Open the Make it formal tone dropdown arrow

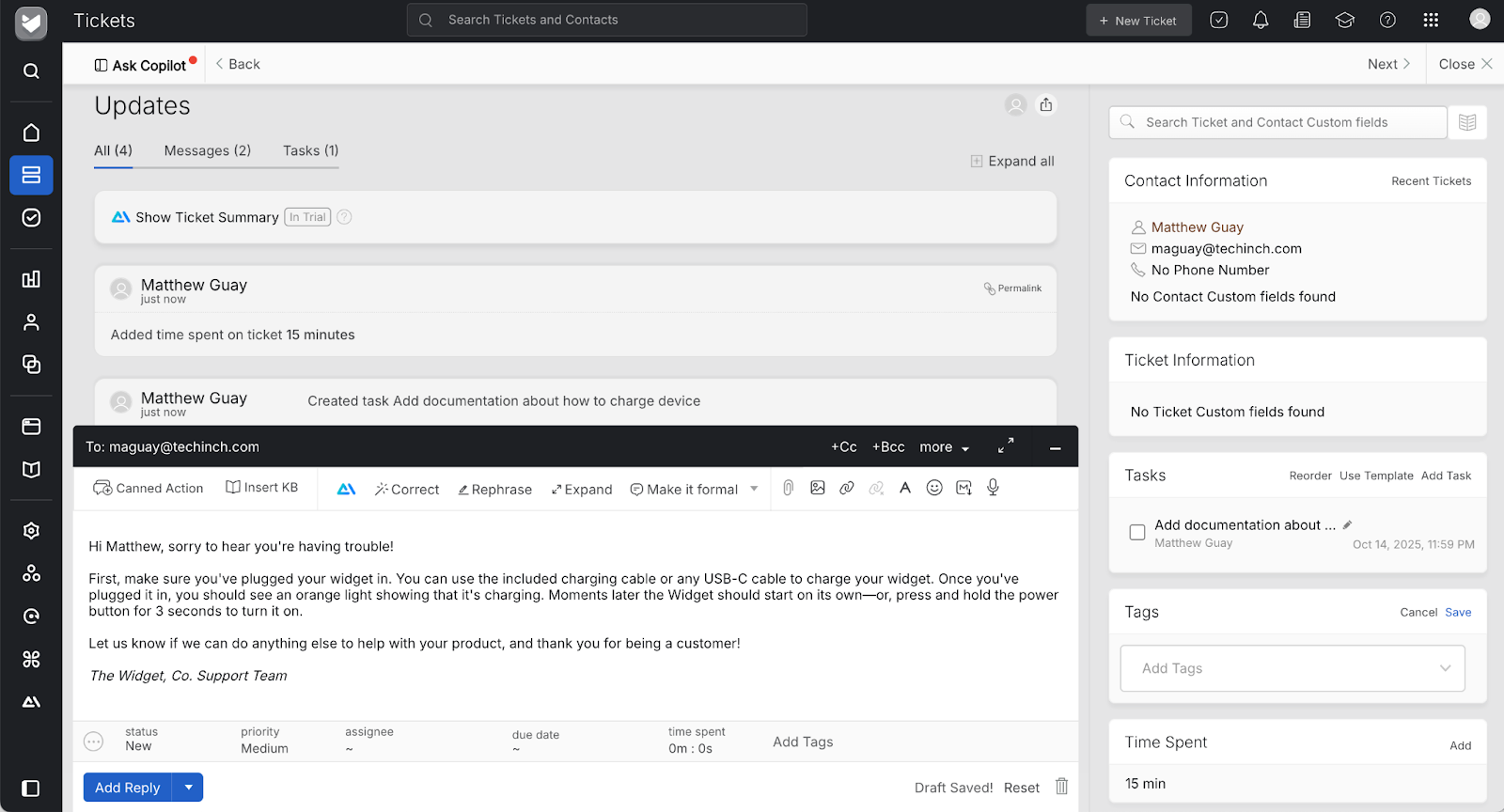(754, 489)
